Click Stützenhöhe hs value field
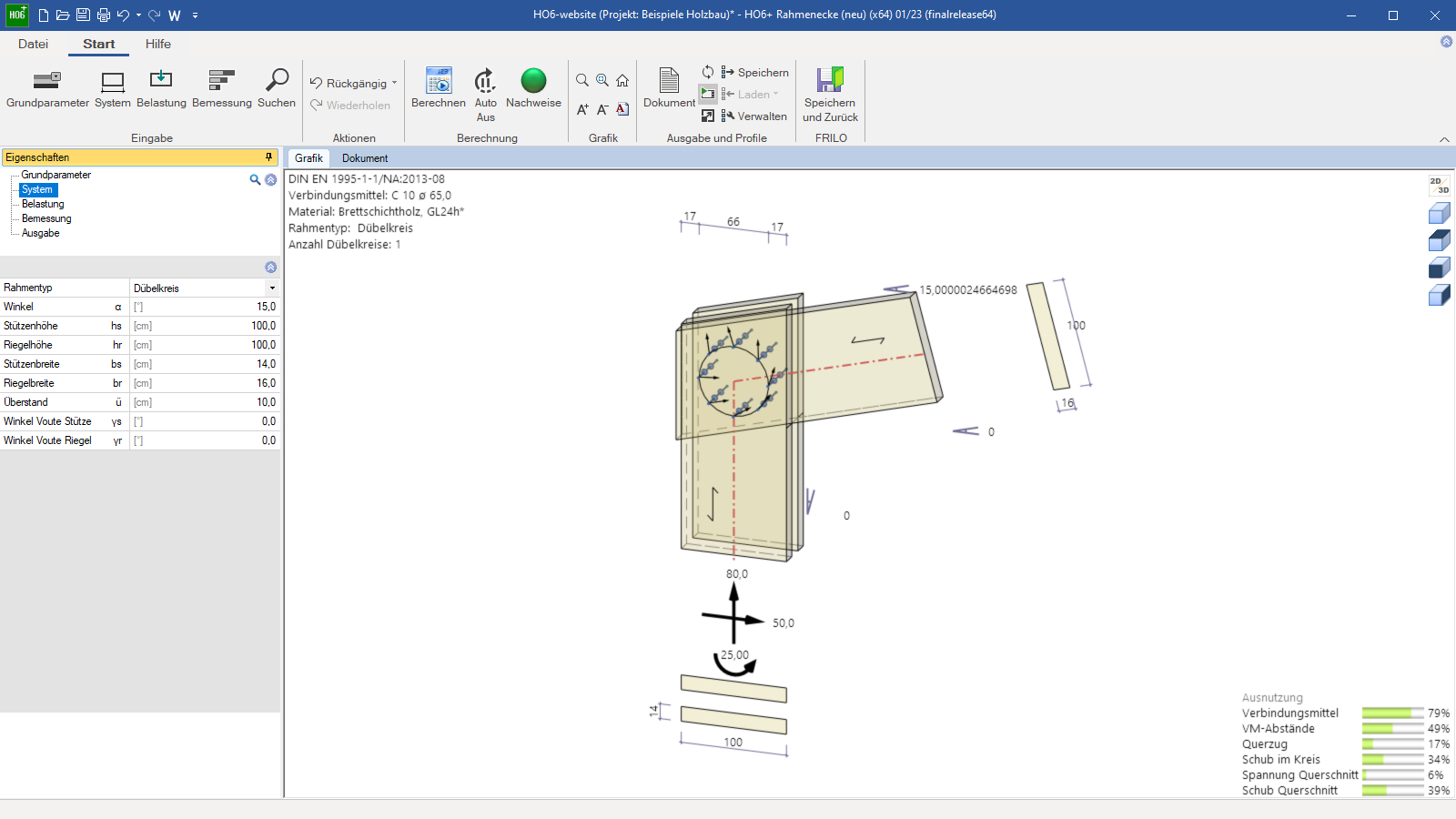The height and width of the screenshot is (819, 1456). pyautogui.click(x=205, y=326)
